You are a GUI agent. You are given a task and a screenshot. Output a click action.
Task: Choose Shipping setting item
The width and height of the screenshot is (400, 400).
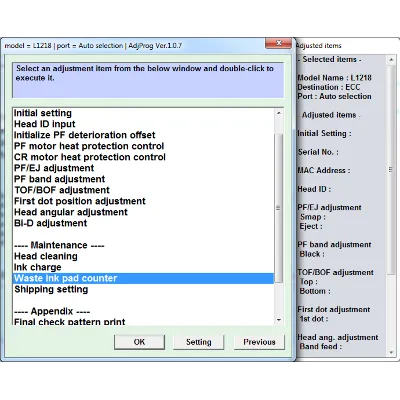pos(143,289)
